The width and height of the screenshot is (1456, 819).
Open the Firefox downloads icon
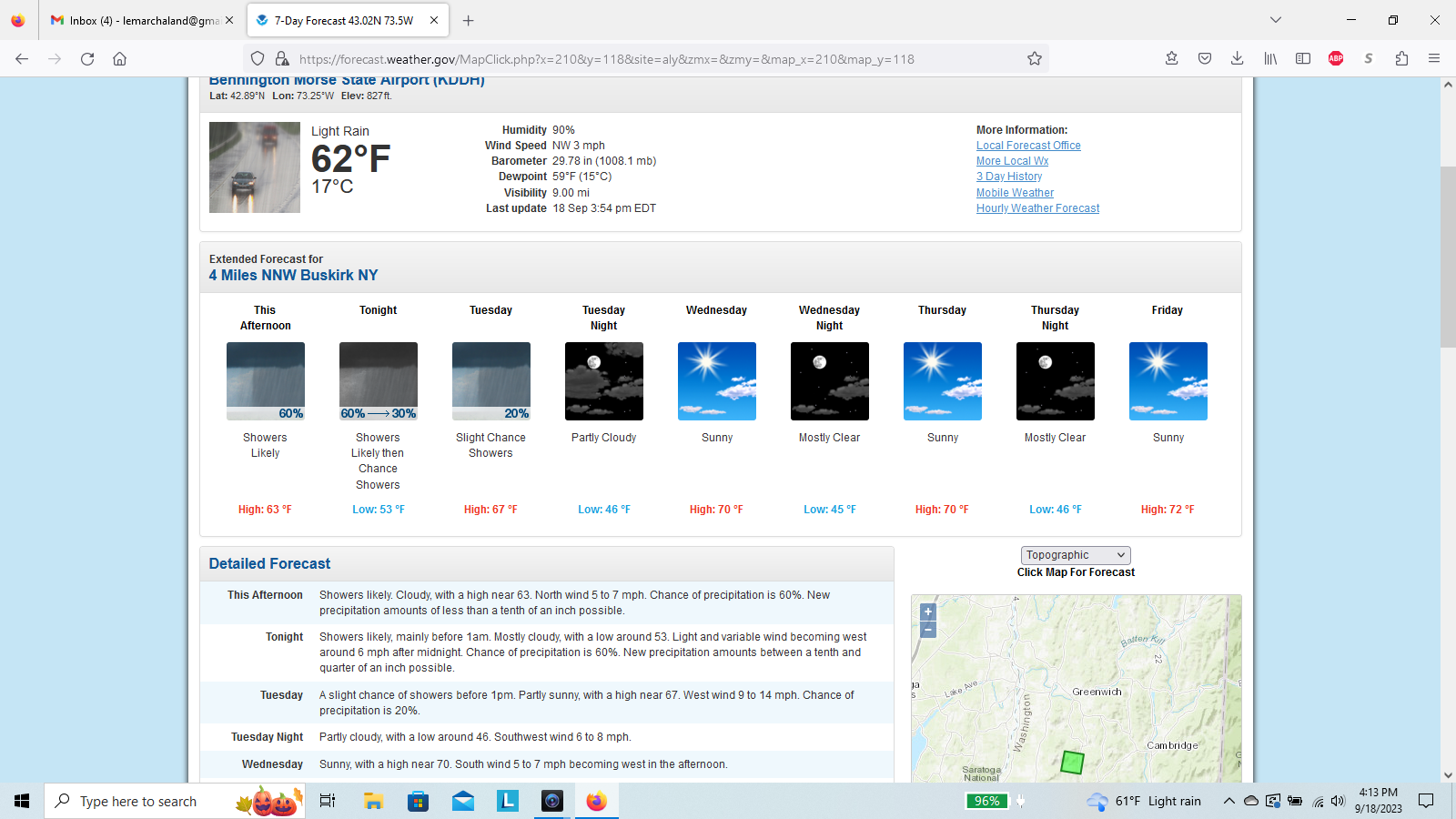click(x=1238, y=59)
